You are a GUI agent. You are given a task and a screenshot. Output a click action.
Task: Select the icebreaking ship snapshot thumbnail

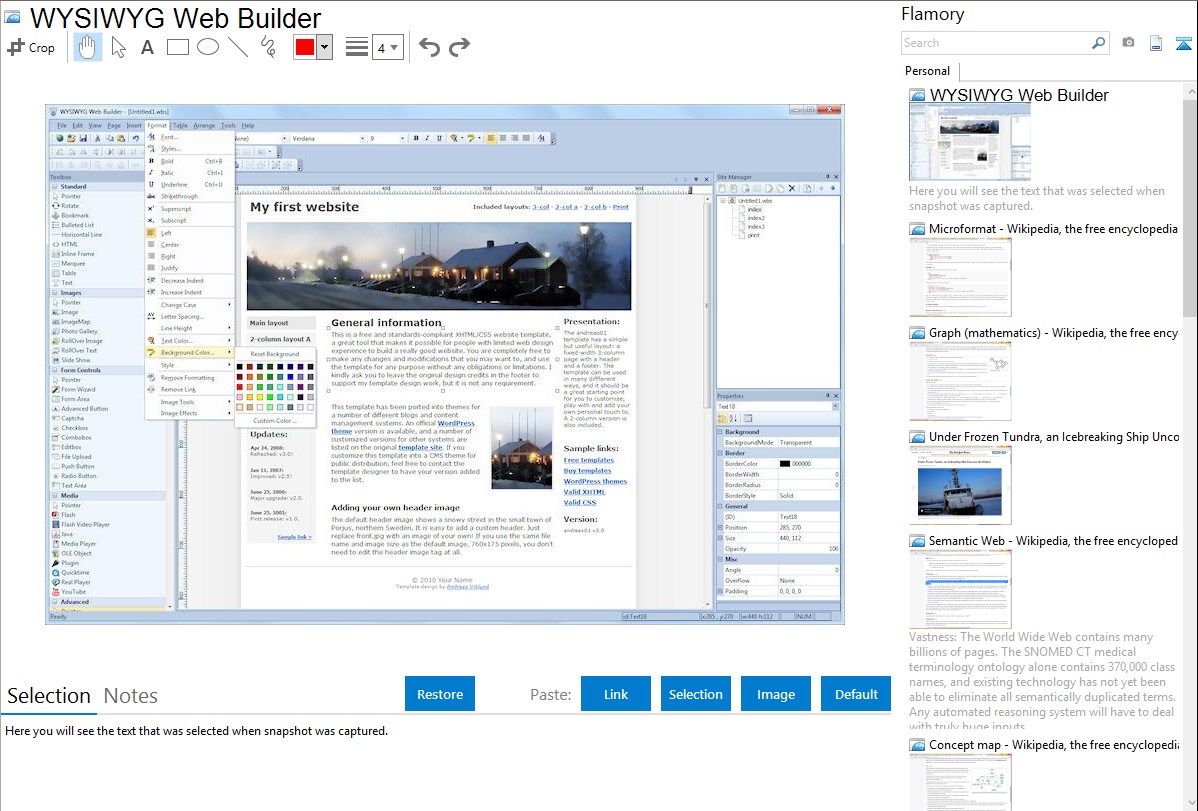click(x=960, y=485)
